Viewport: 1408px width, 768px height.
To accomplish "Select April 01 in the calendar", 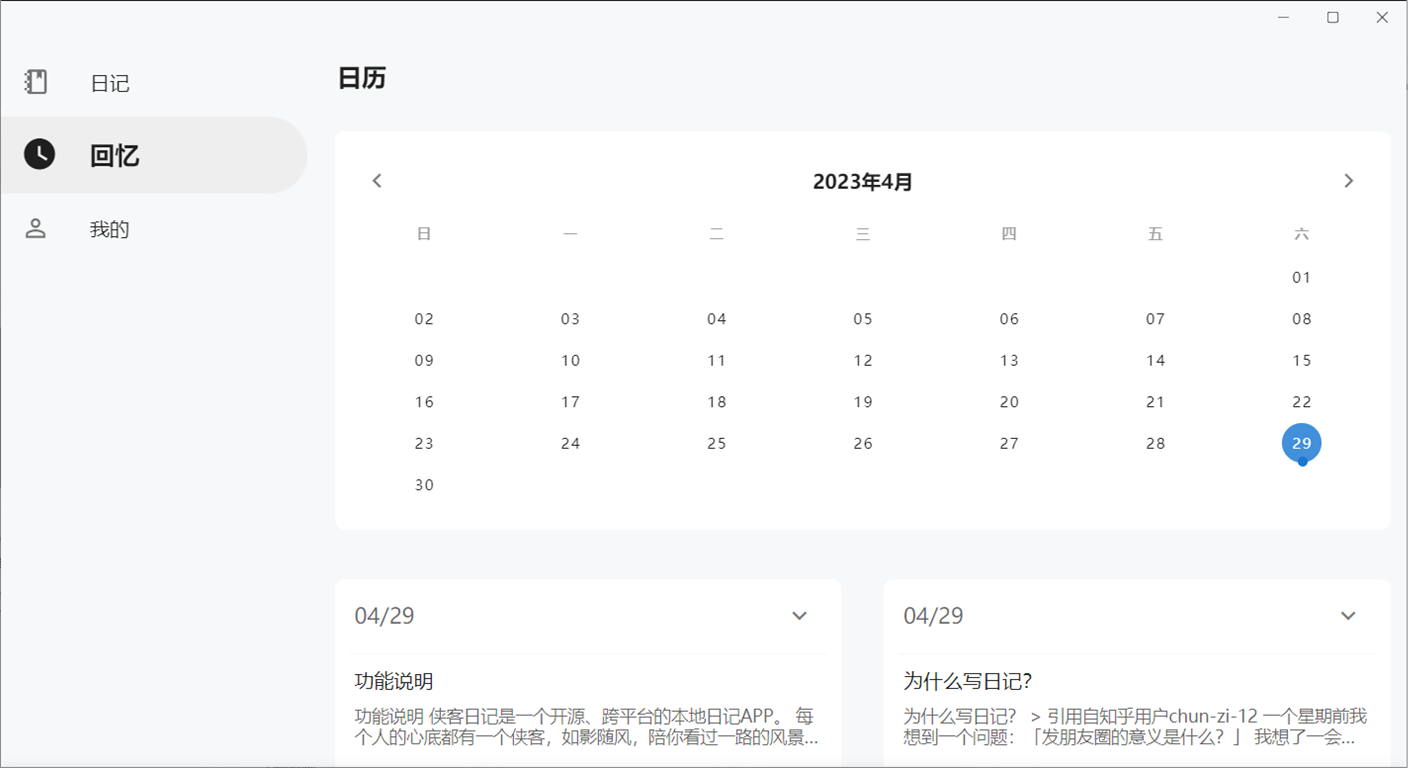I will click(x=1301, y=277).
